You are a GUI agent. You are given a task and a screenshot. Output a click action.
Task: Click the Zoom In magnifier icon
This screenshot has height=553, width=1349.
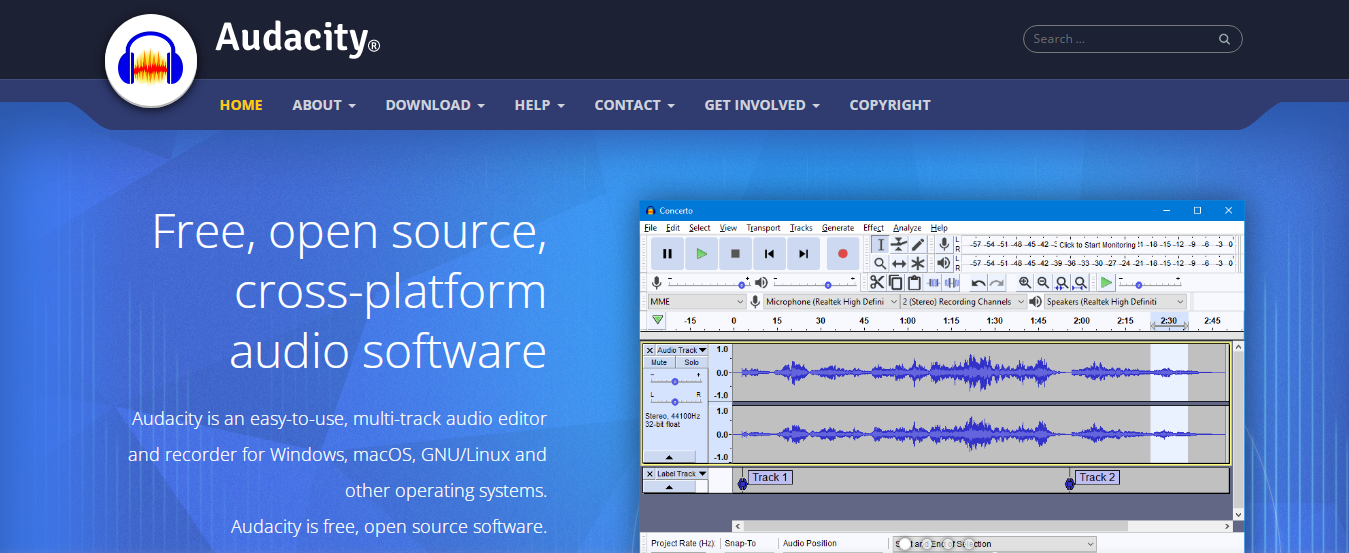1025,283
